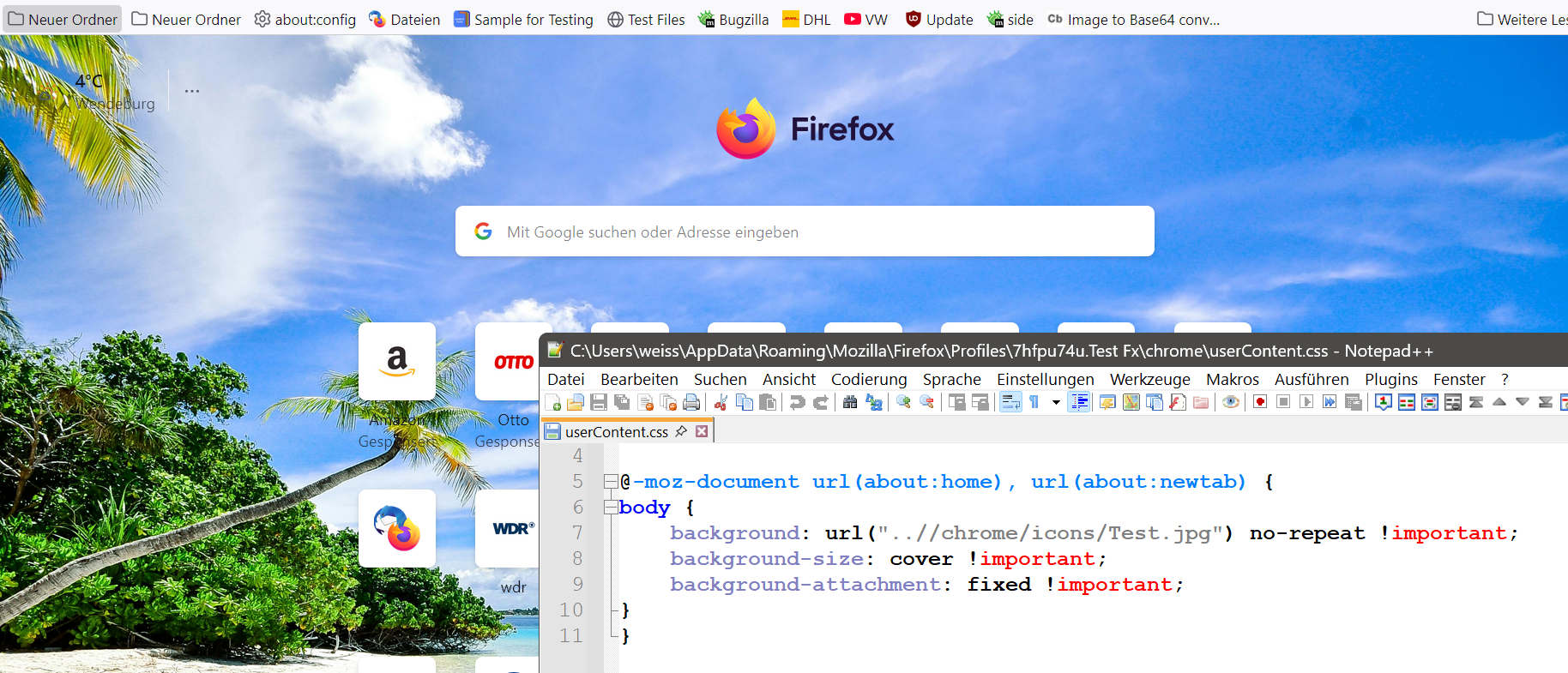
Task: Print the document using the printer icon
Action: click(x=691, y=402)
